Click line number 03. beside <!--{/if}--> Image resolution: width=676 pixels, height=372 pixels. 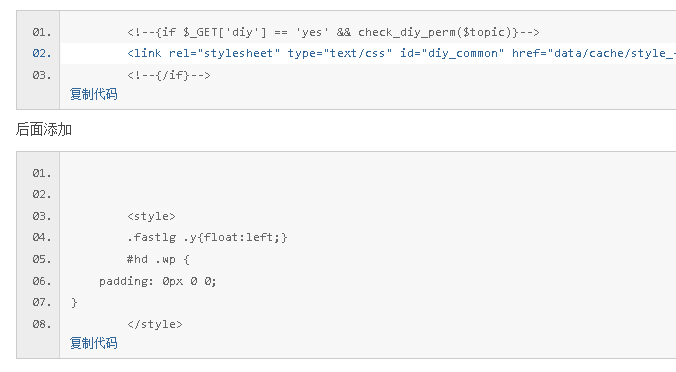click(x=41, y=75)
